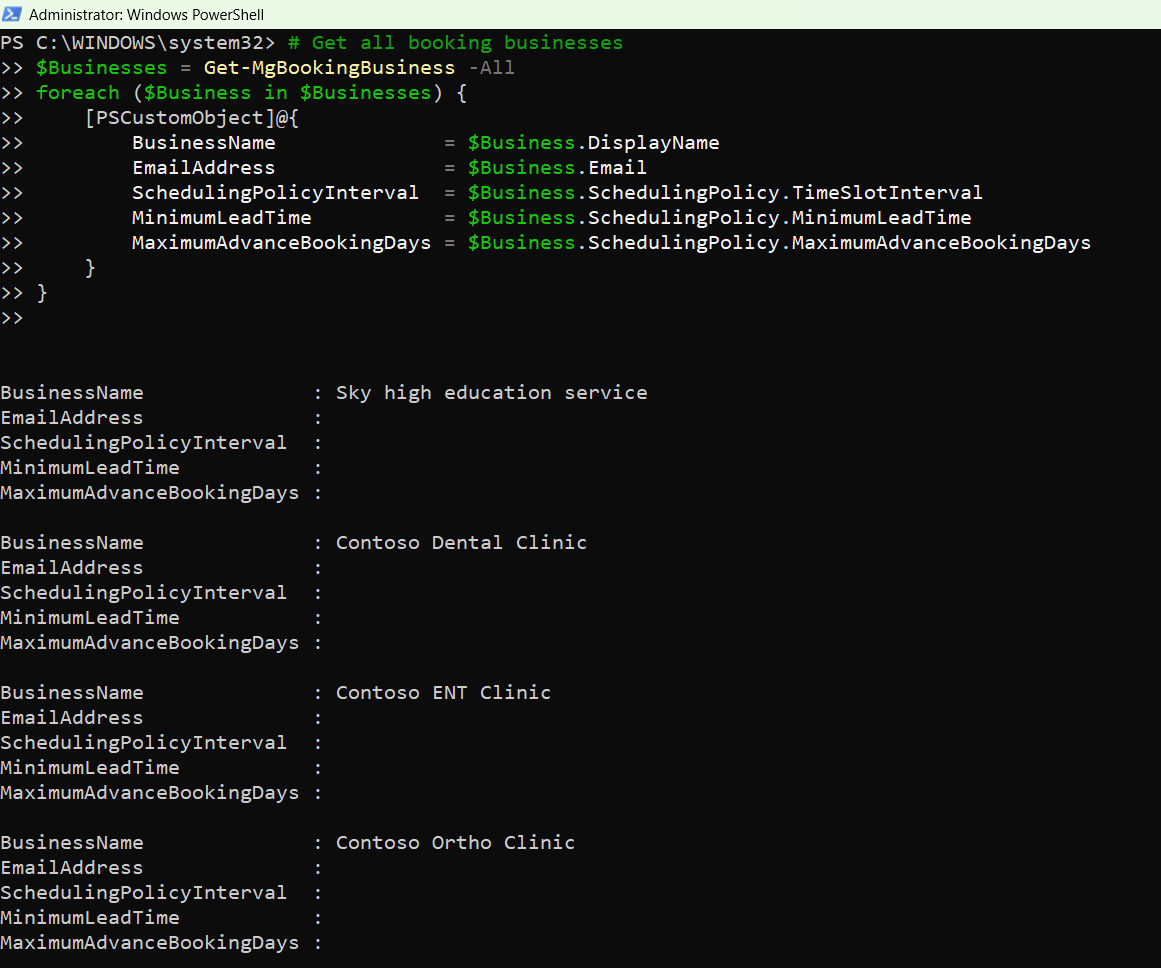
Task: Click the 'Contoso Ortho Clinic' output value
Action: (x=455, y=843)
